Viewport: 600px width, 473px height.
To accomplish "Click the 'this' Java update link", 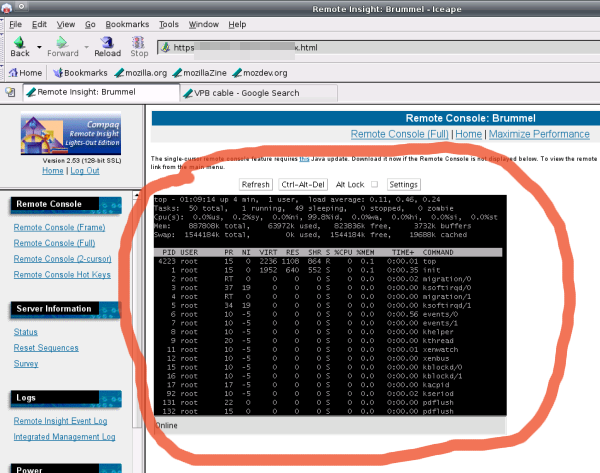I will tap(304, 158).
